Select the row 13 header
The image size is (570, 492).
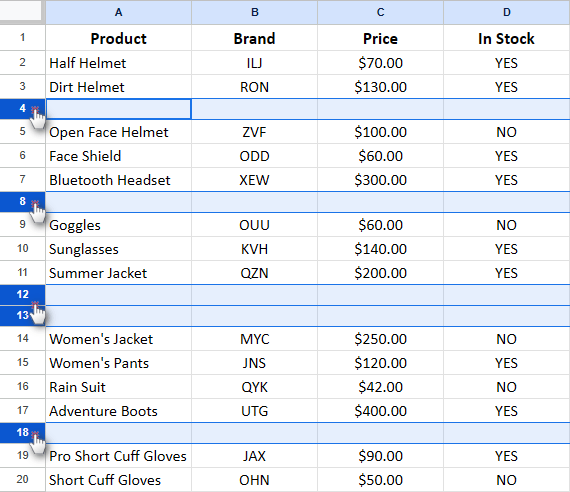click(x=23, y=315)
